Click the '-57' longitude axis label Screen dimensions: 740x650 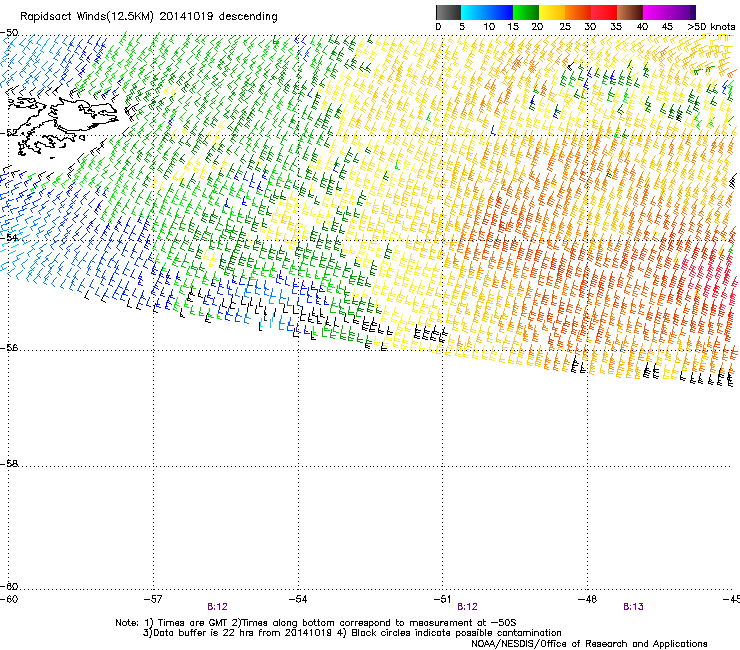(x=153, y=599)
